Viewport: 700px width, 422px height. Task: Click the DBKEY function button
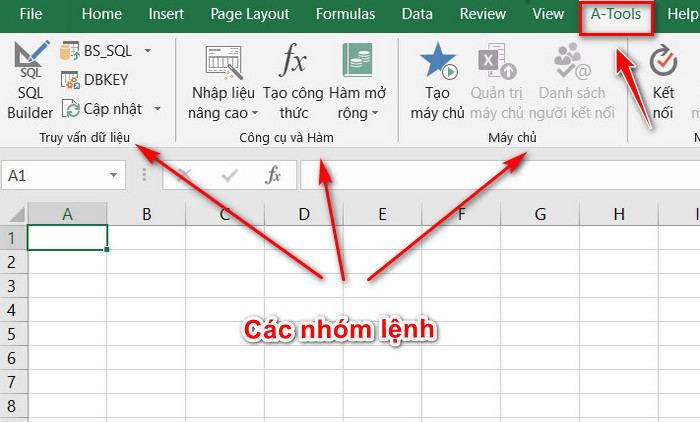95,80
